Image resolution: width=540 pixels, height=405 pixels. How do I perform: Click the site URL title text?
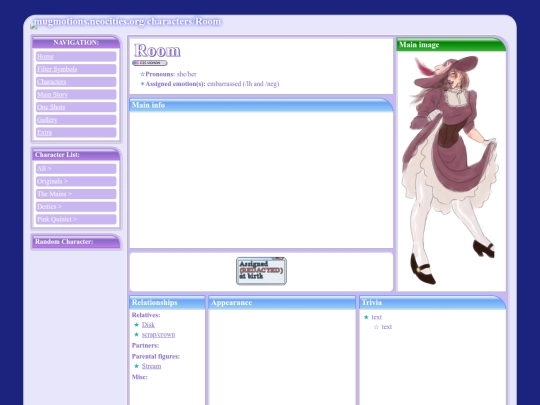pyautogui.click(x=127, y=21)
